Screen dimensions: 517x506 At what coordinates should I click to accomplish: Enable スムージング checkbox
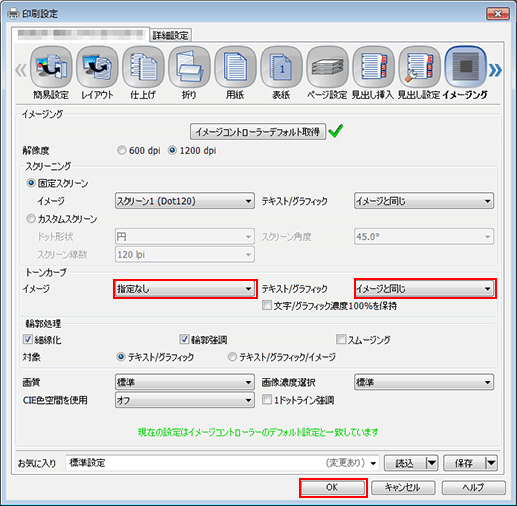point(341,339)
